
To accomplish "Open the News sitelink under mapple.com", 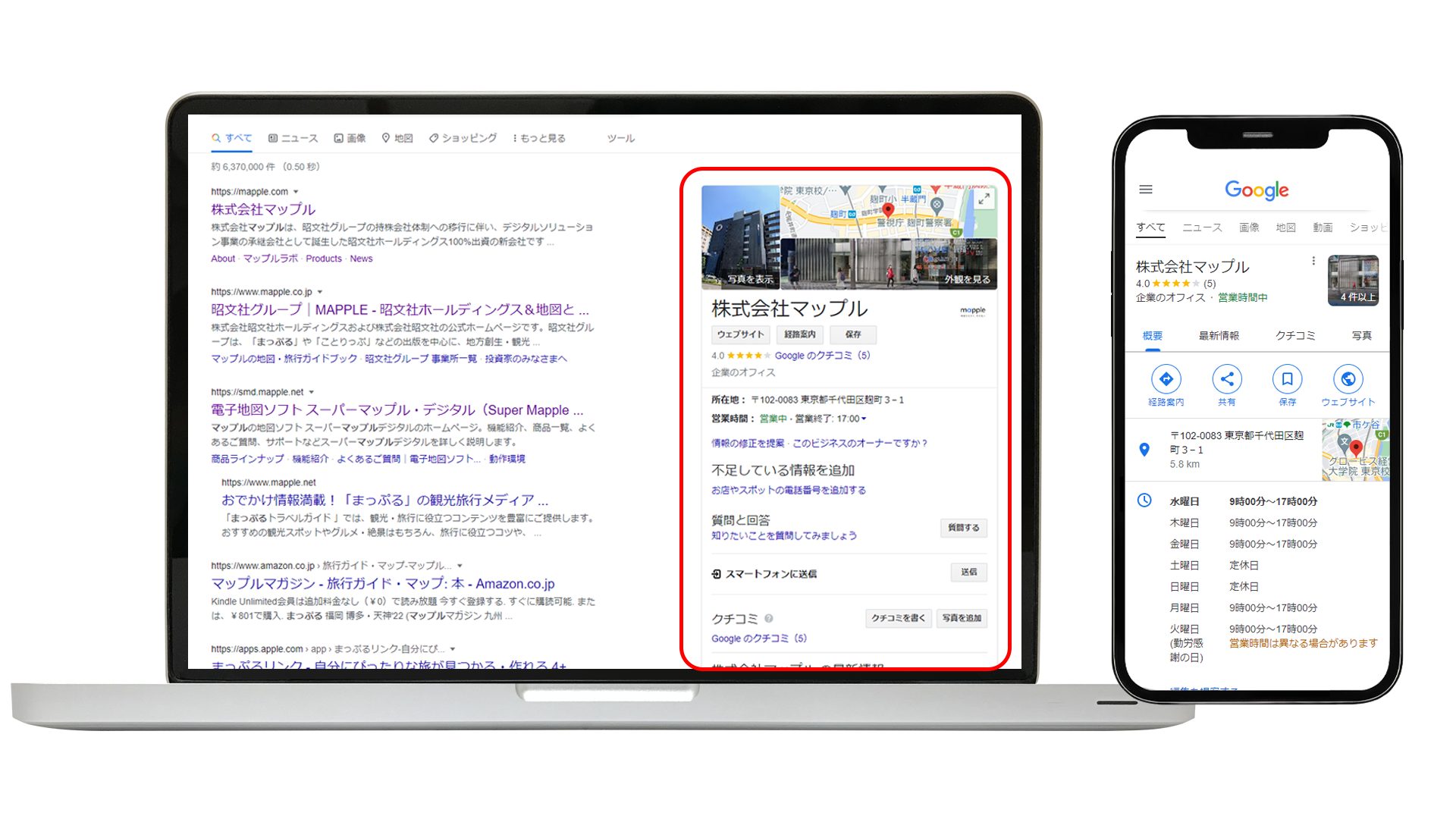I will pos(361,259).
